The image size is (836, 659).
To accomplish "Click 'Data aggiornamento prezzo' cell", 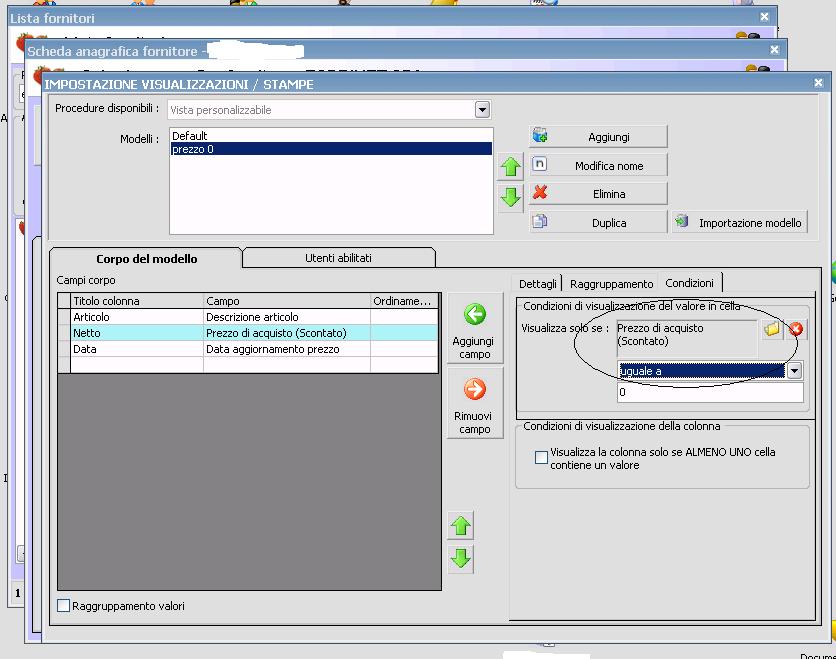I will tap(287, 349).
